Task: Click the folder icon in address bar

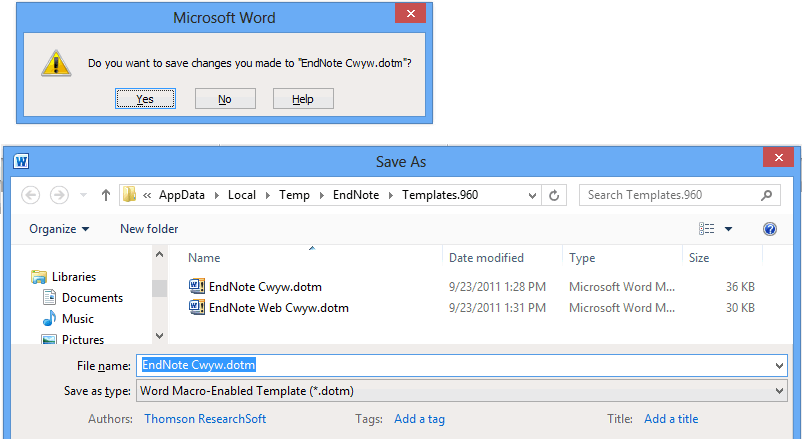Action: tap(130, 195)
